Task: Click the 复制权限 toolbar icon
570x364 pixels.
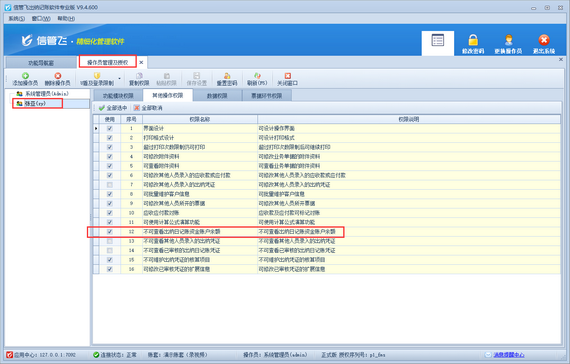Action: [139, 76]
